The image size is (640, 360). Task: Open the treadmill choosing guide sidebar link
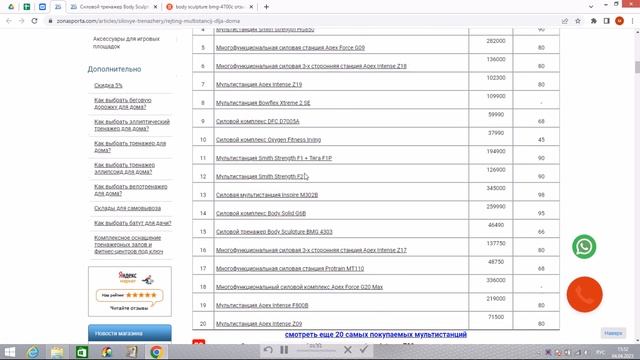pyautogui.click(x=123, y=103)
